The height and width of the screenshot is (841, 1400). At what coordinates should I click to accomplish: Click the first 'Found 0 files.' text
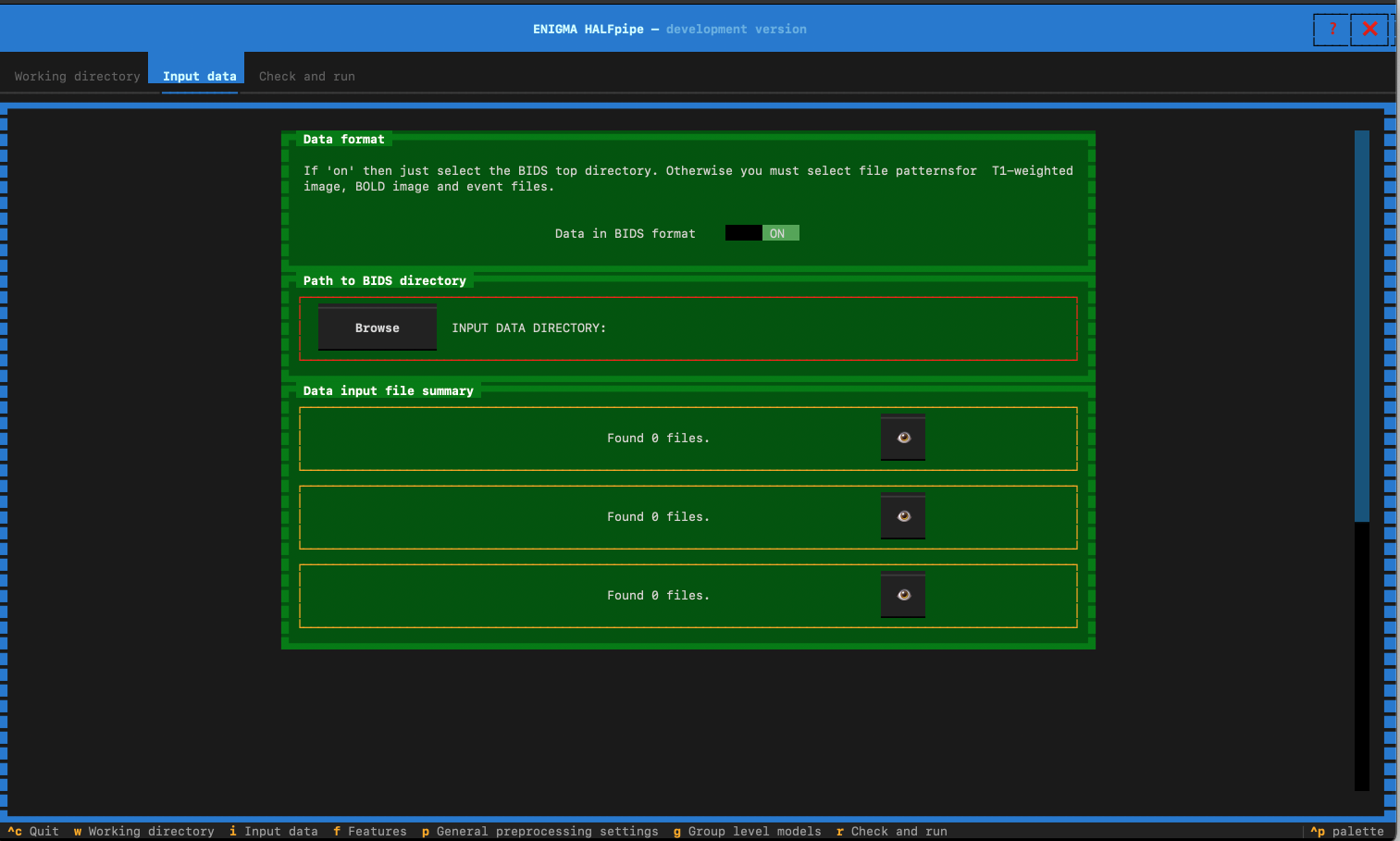(x=659, y=439)
